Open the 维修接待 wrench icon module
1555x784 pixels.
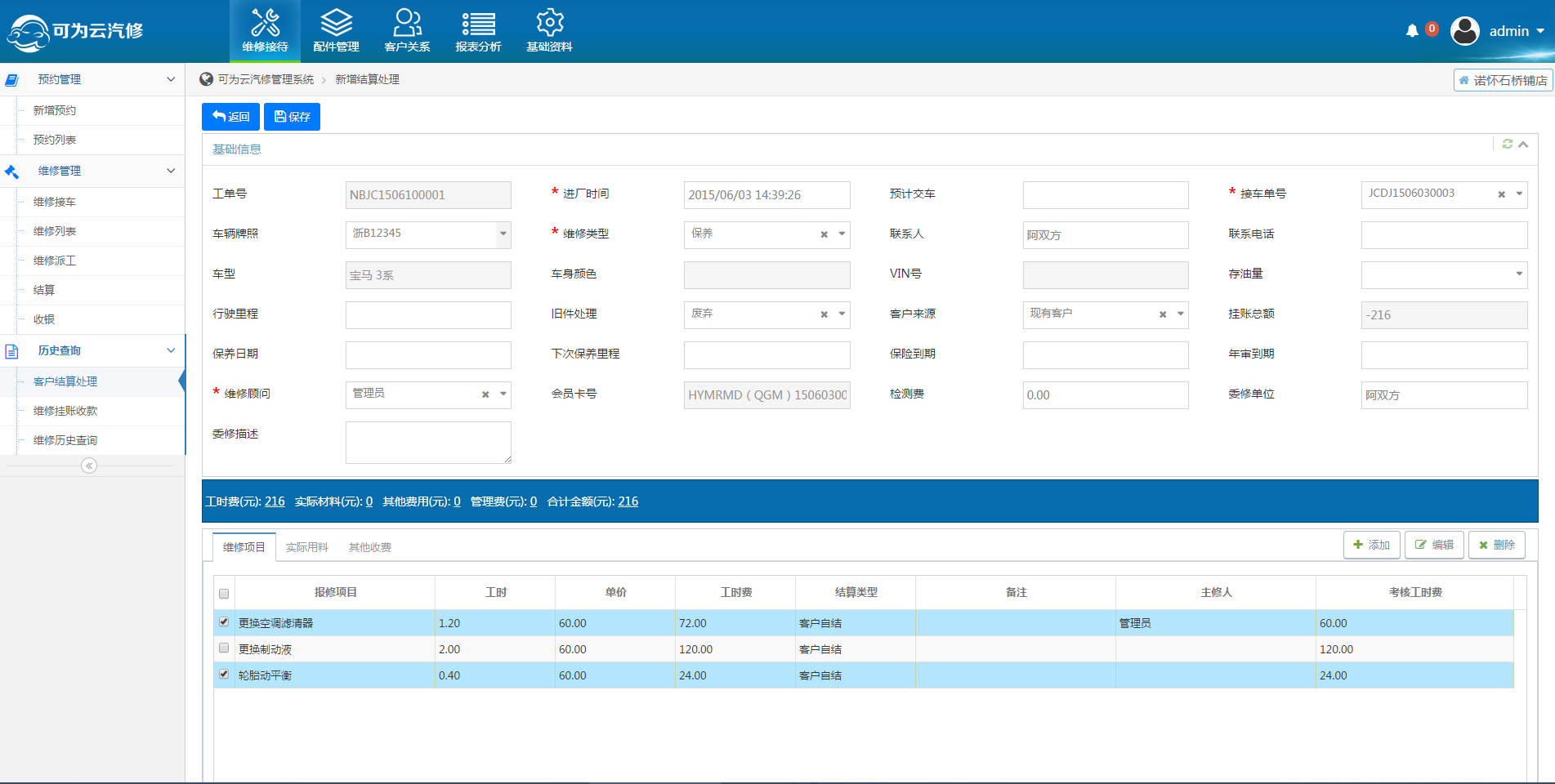tap(265, 31)
